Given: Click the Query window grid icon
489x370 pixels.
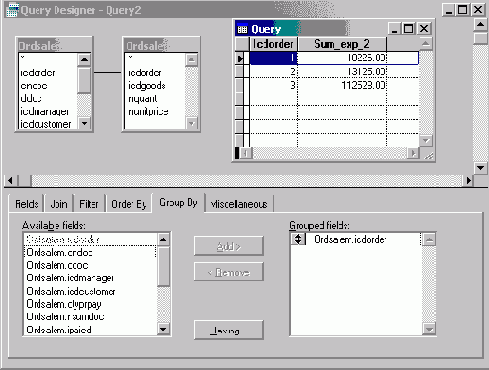Looking at the screenshot, I should 242,29.
